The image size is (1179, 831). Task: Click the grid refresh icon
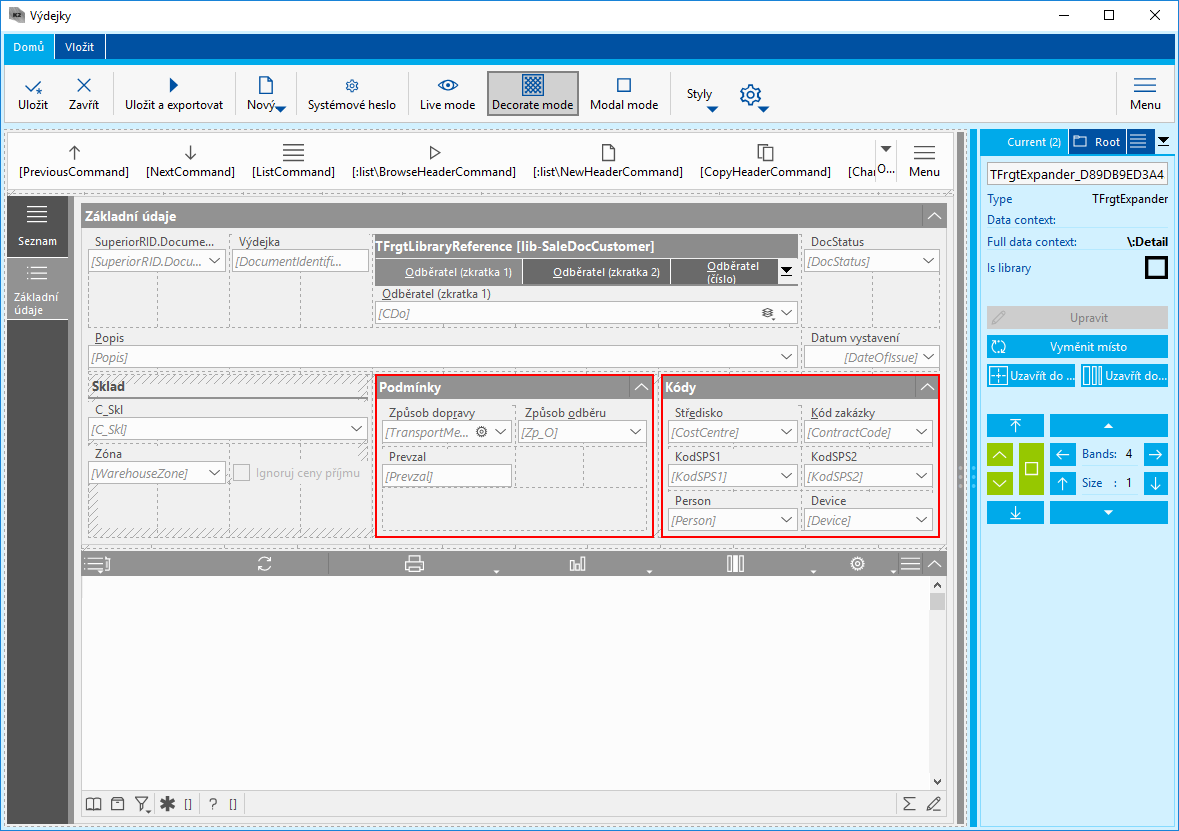[x=264, y=563]
